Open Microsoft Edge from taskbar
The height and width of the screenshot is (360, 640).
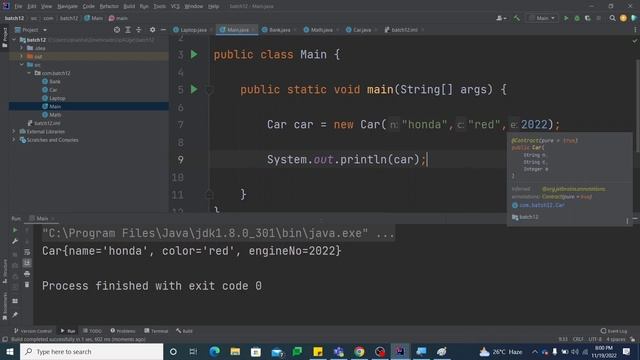point(215,351)
